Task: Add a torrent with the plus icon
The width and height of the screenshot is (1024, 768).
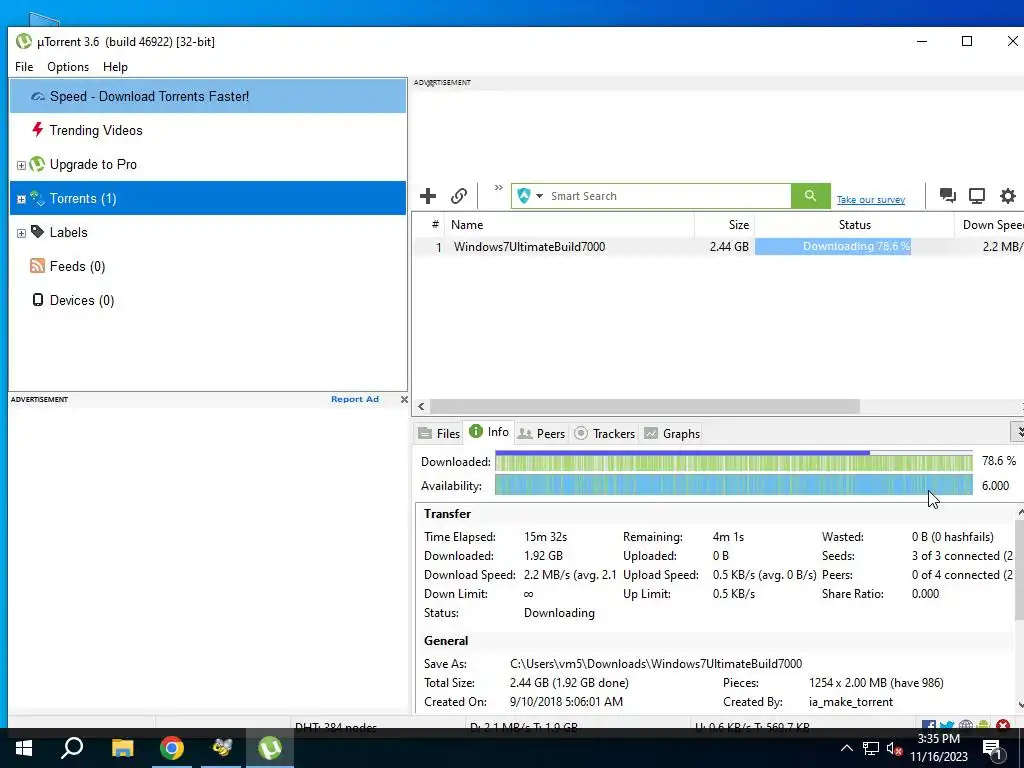Action: click(428, 196)
